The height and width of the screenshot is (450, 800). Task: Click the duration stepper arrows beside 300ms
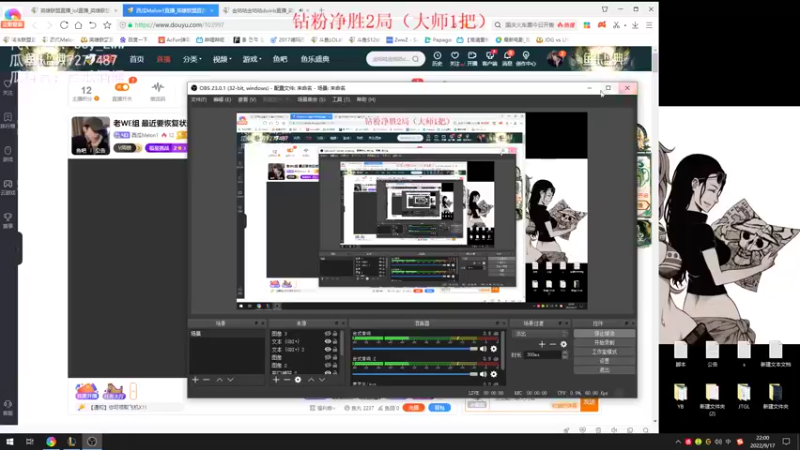point(565,355)
